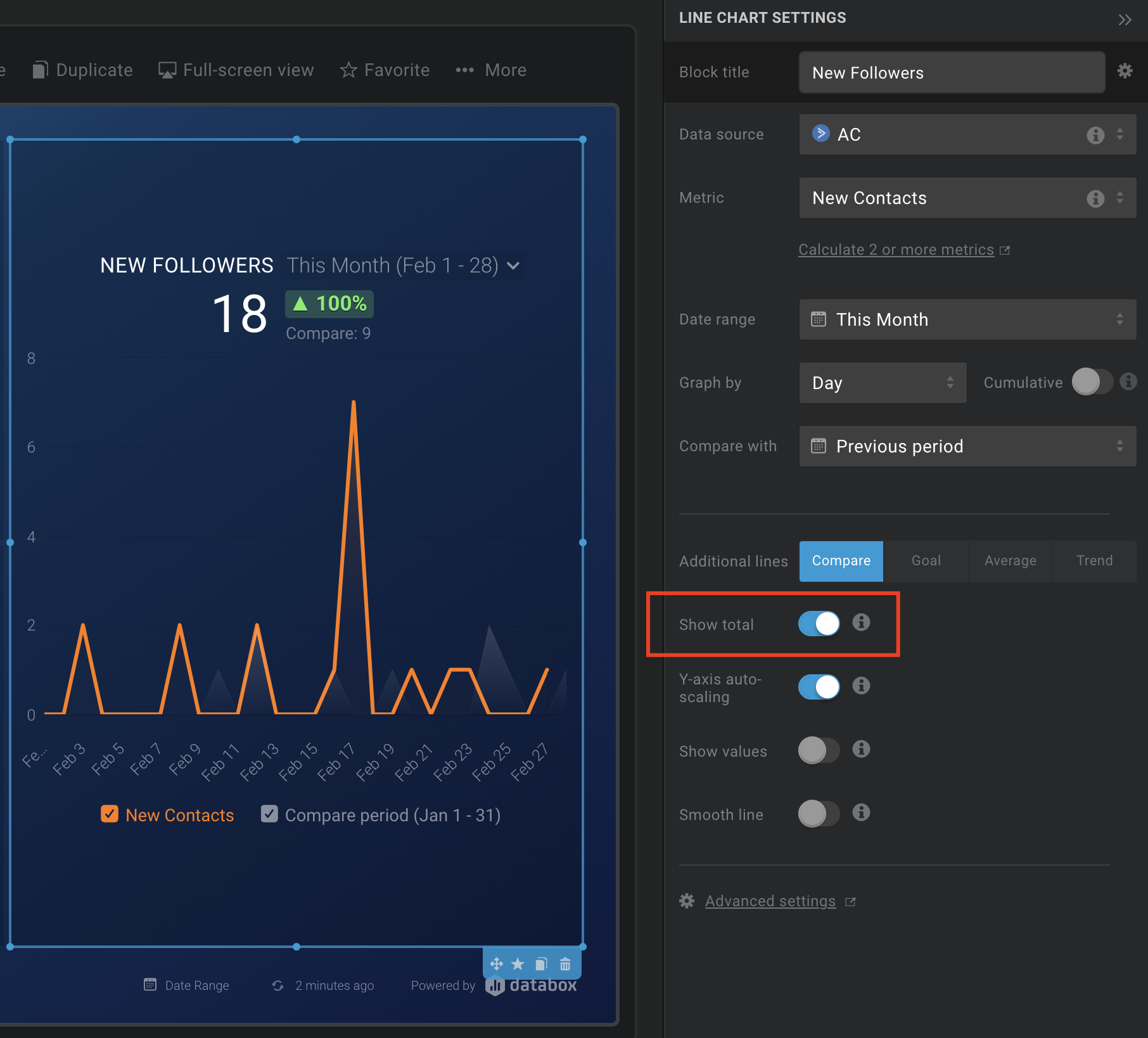Open Graph by Day dropdown
Image resolution: width=1148 pixels, height=1038 pixels.
click(883, 383)
